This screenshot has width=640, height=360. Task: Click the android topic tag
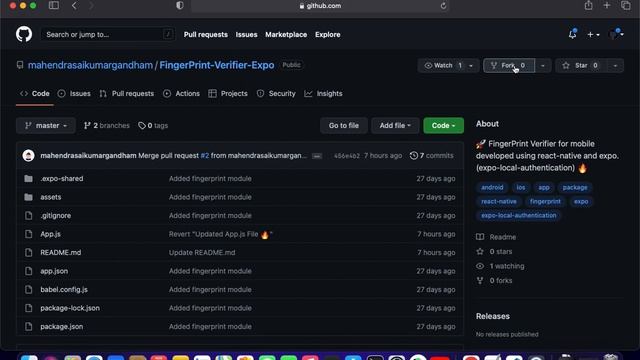(492, 187)
